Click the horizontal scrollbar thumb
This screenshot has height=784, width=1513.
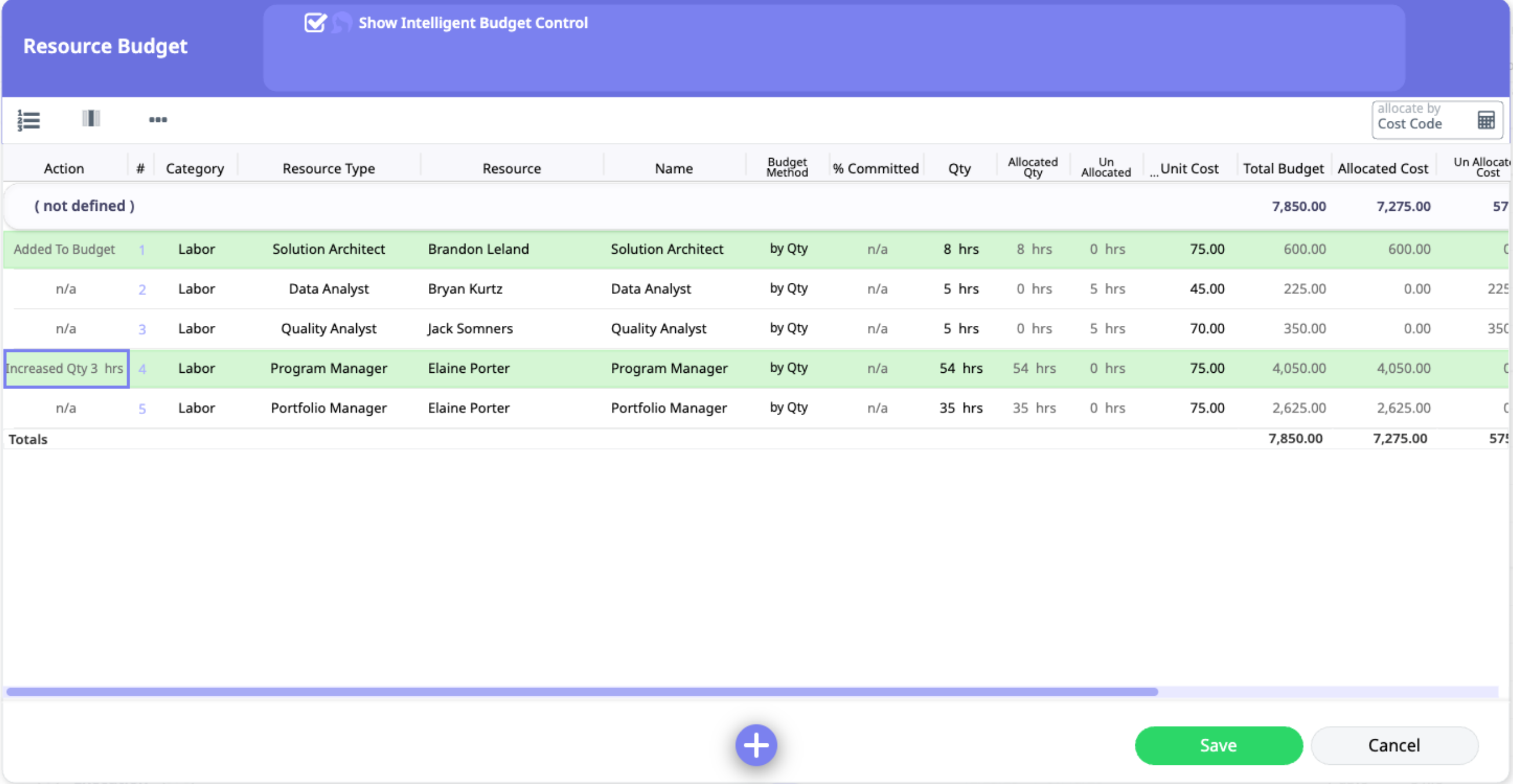click(582, 692)
